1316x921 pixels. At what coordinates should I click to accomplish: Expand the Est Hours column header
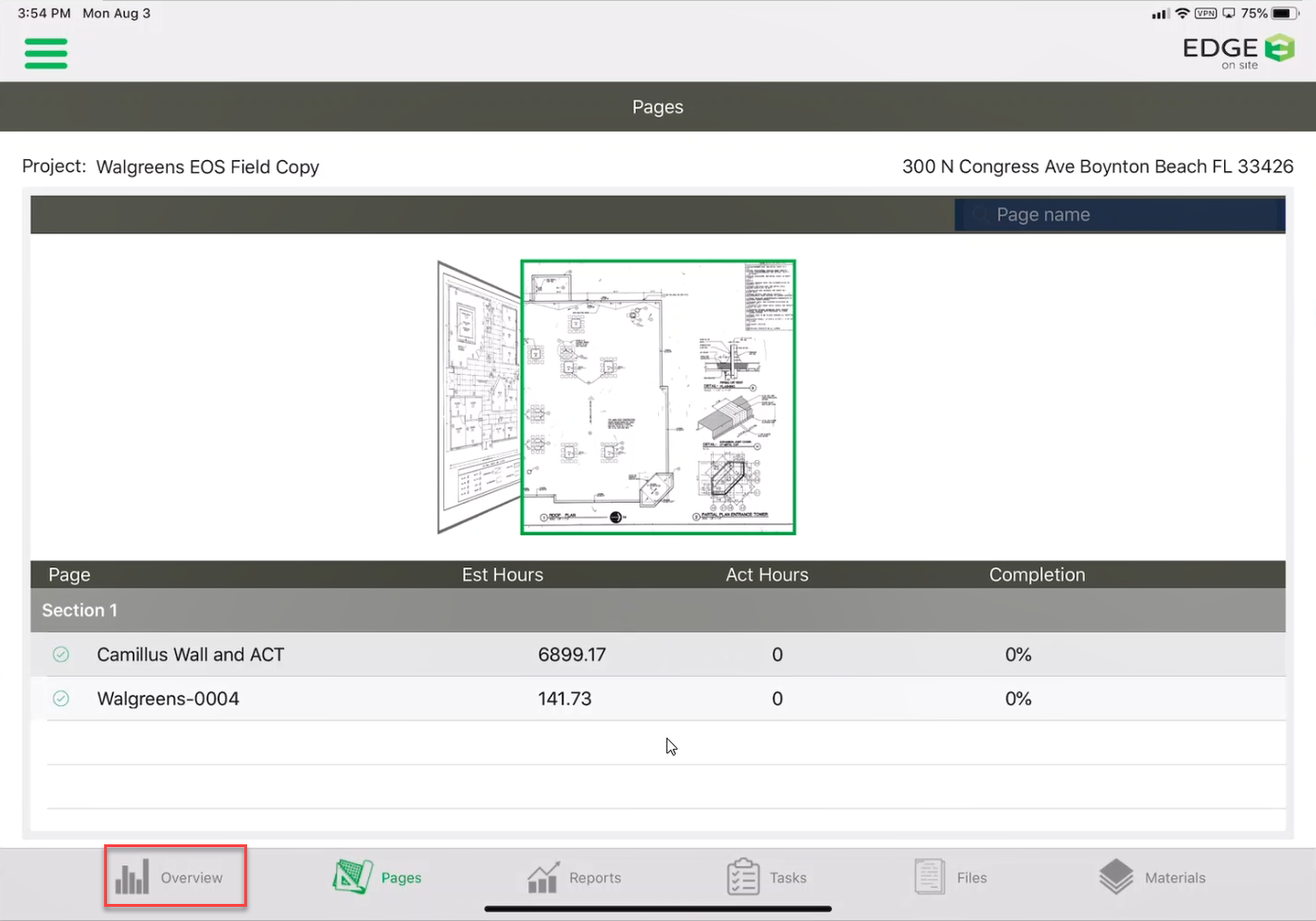[502, 575]
